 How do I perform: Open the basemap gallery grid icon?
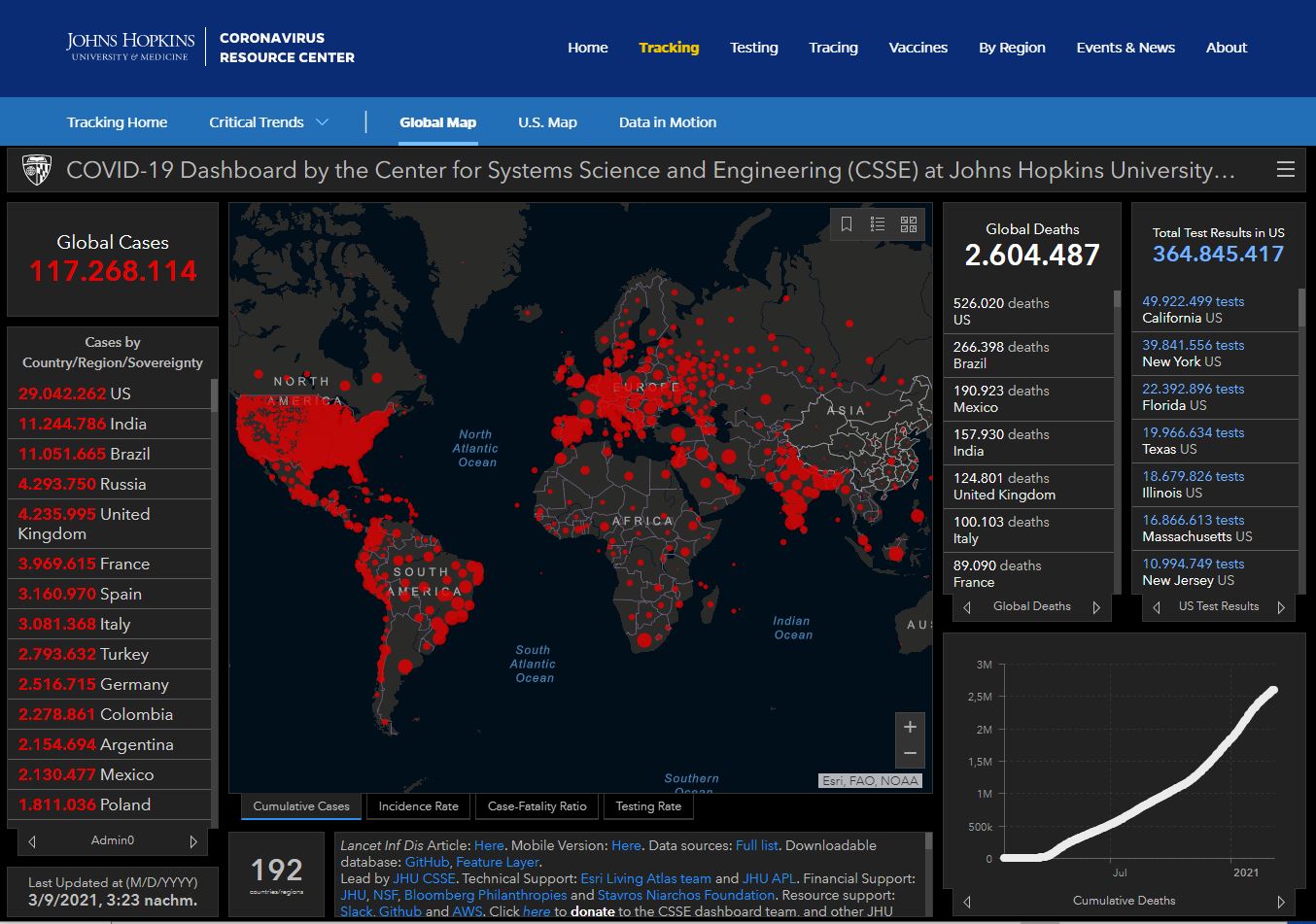coord(909,224)
